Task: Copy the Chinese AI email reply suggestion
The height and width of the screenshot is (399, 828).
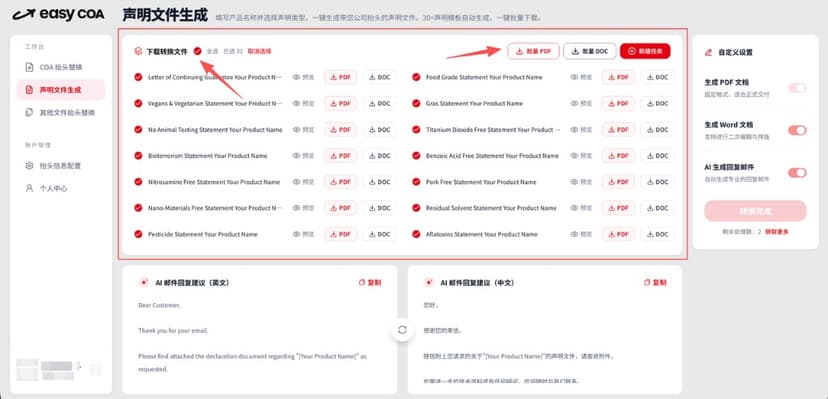Action: pos(655,282)
